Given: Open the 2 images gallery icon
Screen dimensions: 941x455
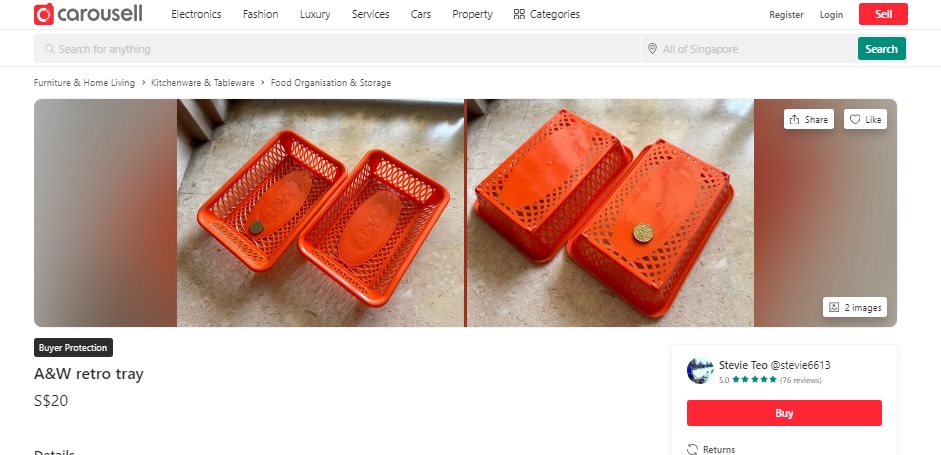Looking at the screenshot, I should [x=834, y=307].
